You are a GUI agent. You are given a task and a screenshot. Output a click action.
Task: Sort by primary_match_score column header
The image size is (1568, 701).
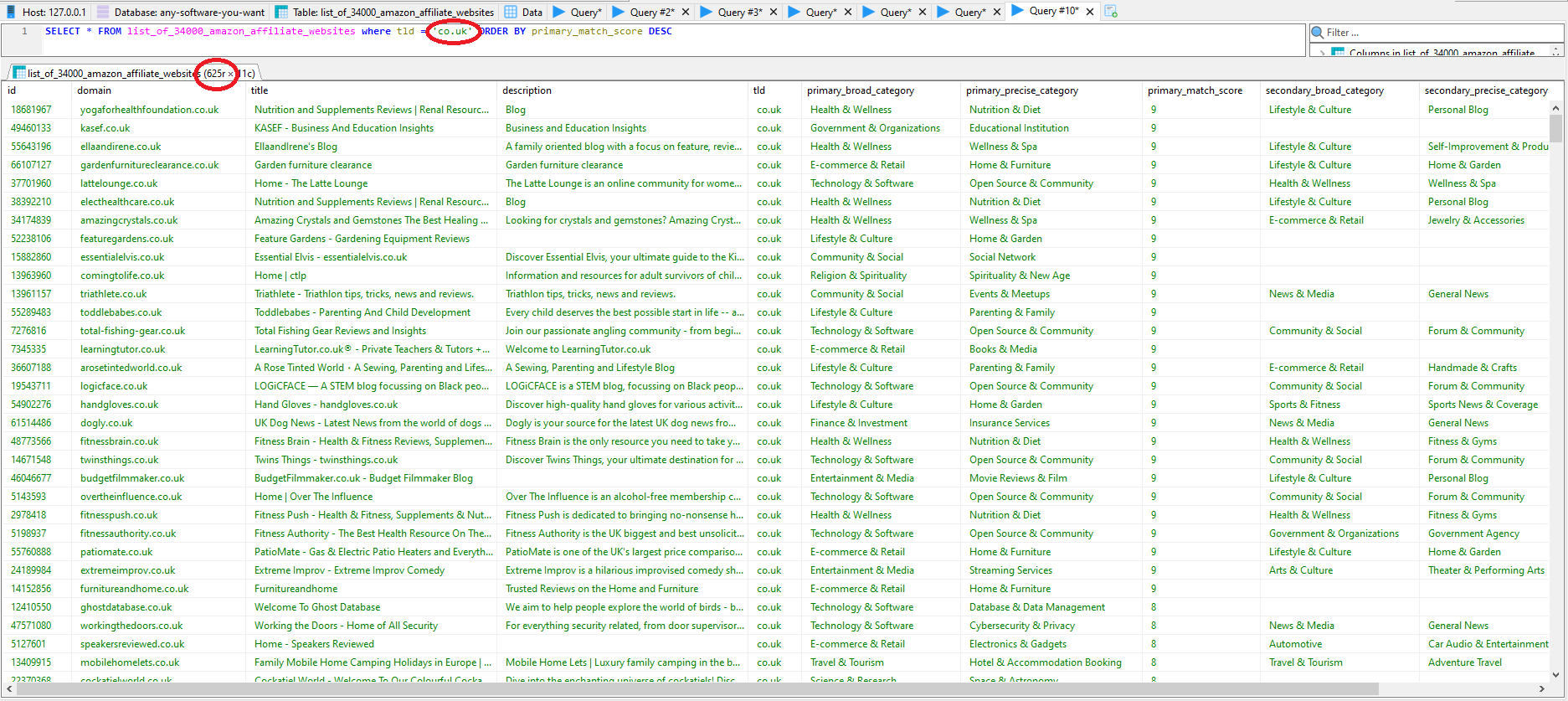tap(1202, 90)
